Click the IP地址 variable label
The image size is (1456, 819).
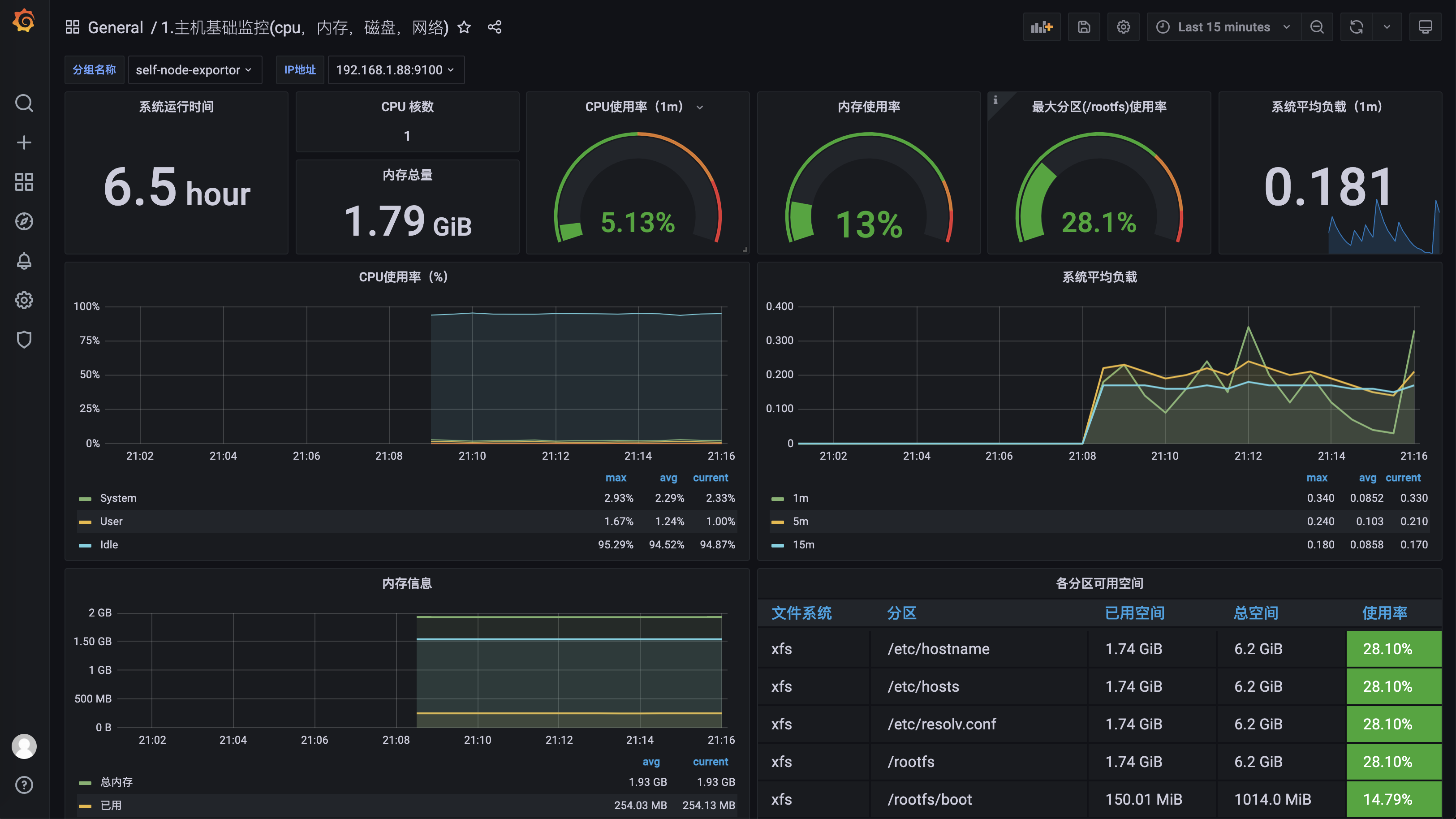coord(300,70)
